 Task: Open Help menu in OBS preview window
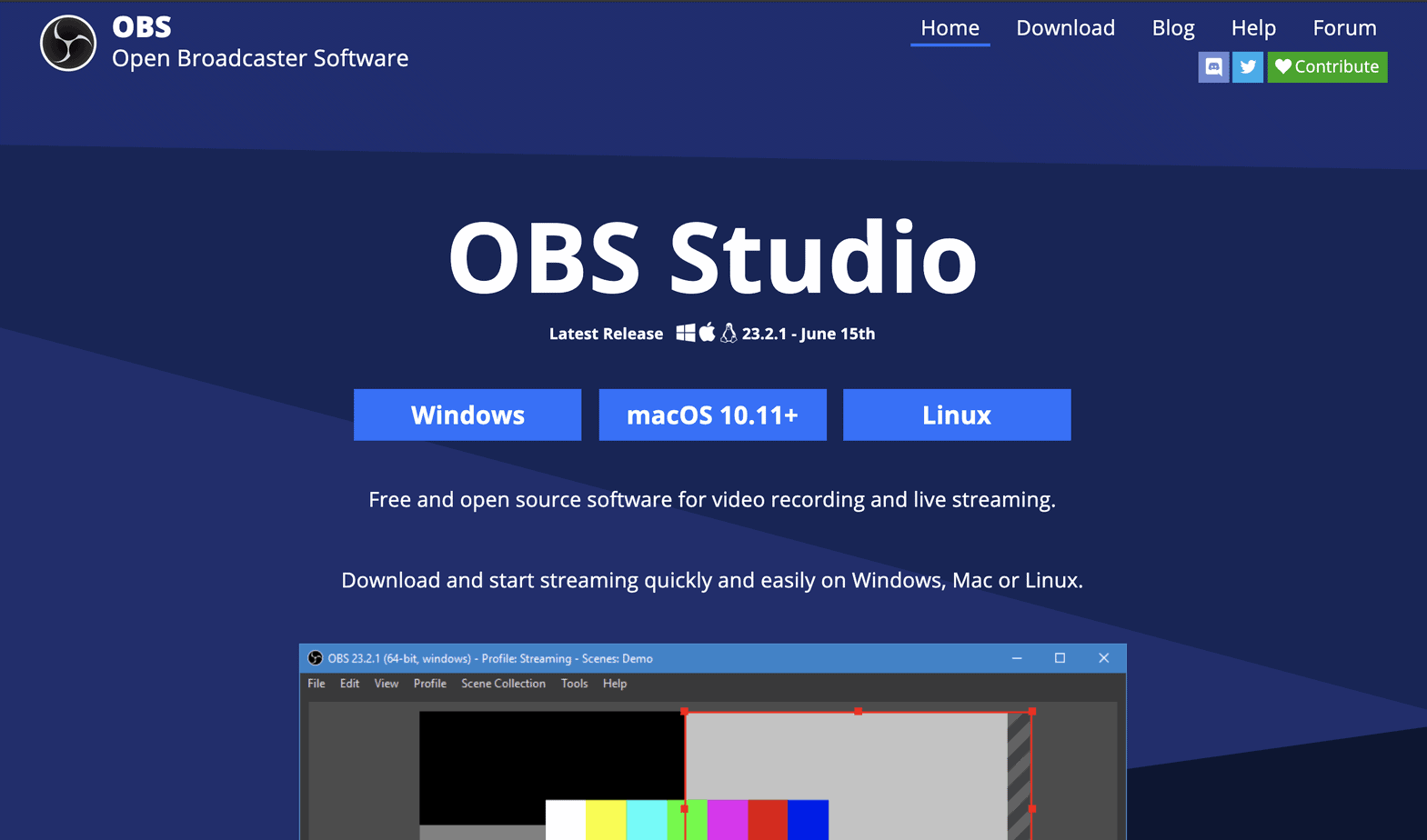pos(615,684)
